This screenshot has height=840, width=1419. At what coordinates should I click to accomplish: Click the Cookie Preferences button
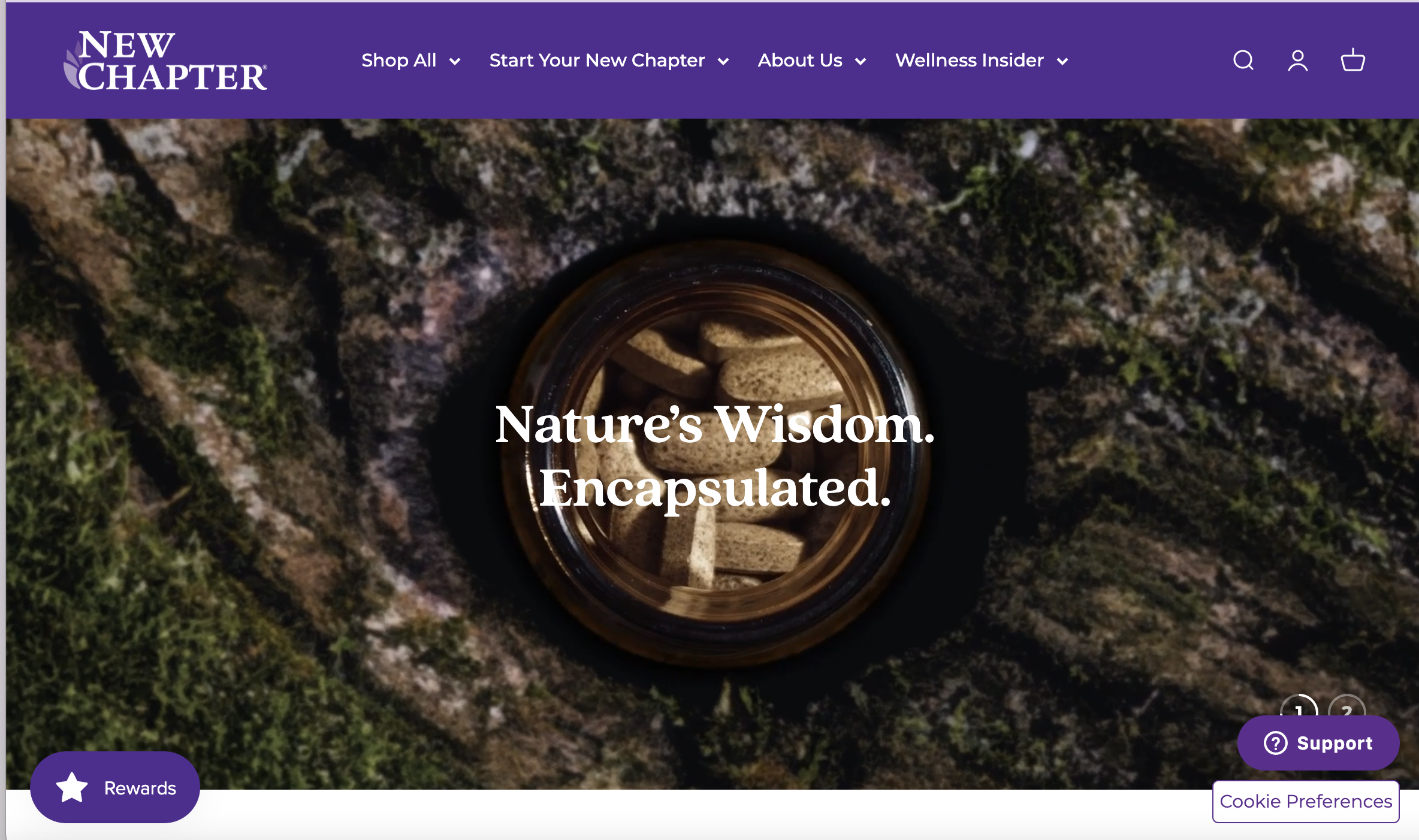1306,801
